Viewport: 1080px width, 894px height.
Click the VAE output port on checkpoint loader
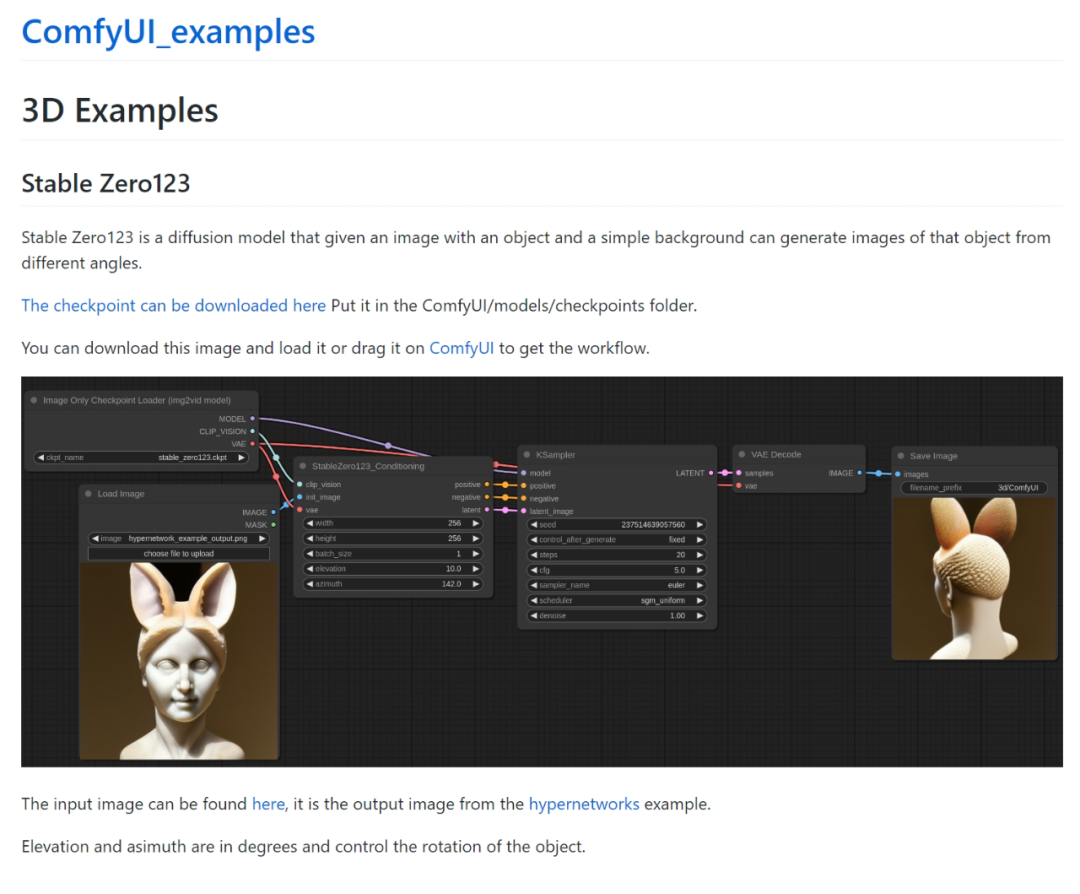pos(253,444)
